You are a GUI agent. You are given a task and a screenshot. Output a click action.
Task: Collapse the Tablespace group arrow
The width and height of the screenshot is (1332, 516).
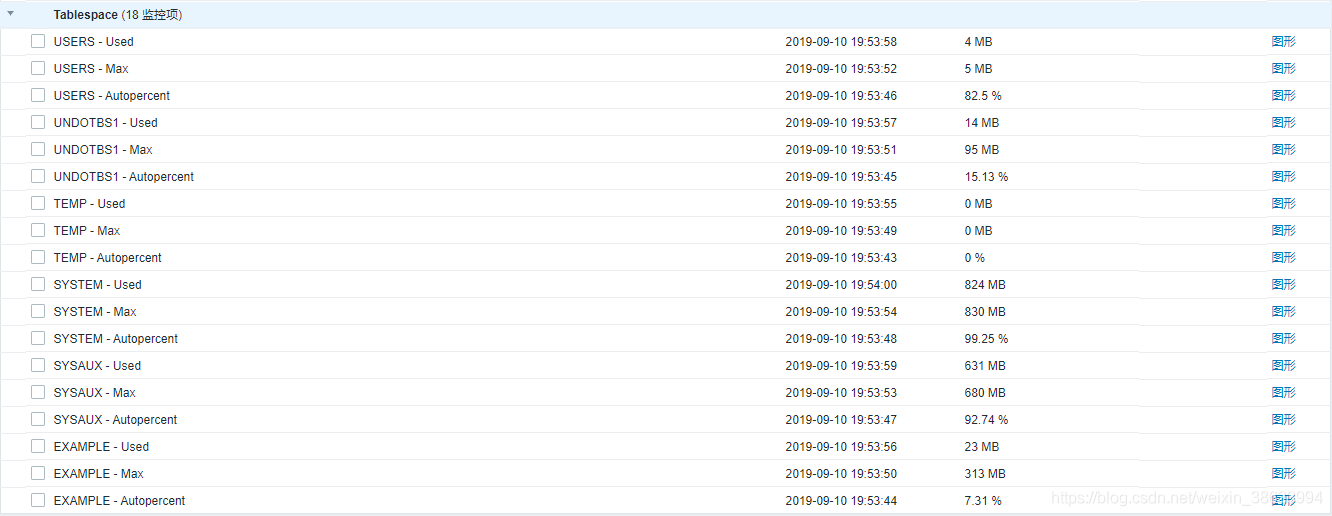11,14
